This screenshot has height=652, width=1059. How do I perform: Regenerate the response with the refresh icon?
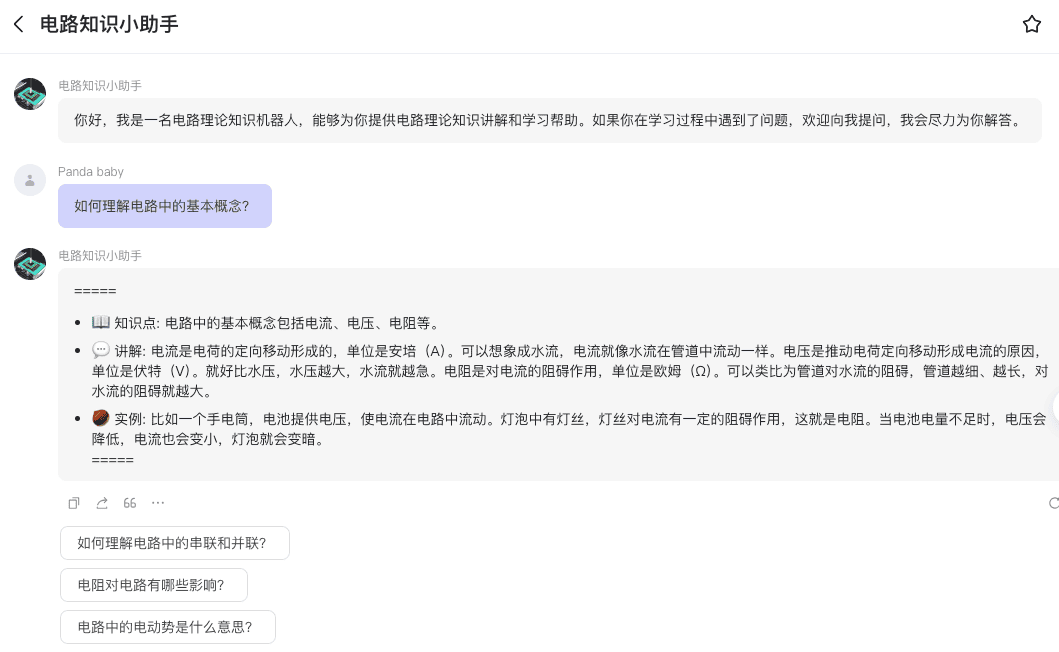1052,503
